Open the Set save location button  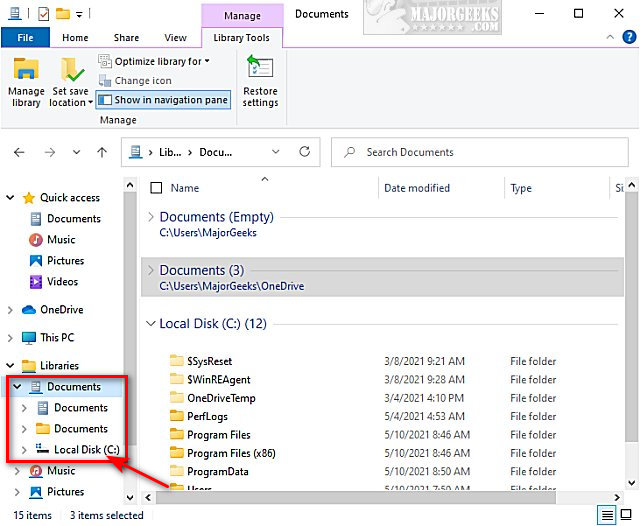click(72, 82)
